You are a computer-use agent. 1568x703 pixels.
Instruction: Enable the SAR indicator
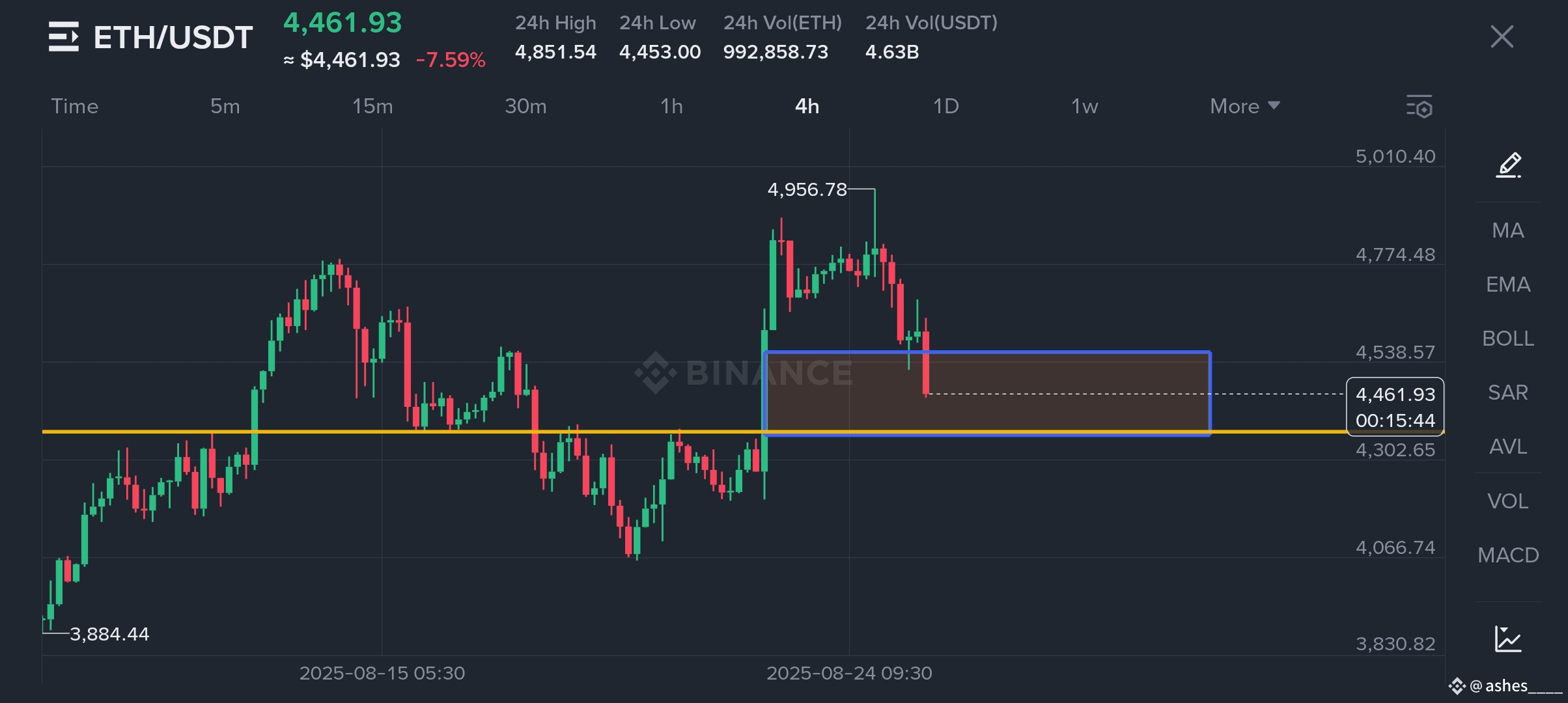point(1508,393)
